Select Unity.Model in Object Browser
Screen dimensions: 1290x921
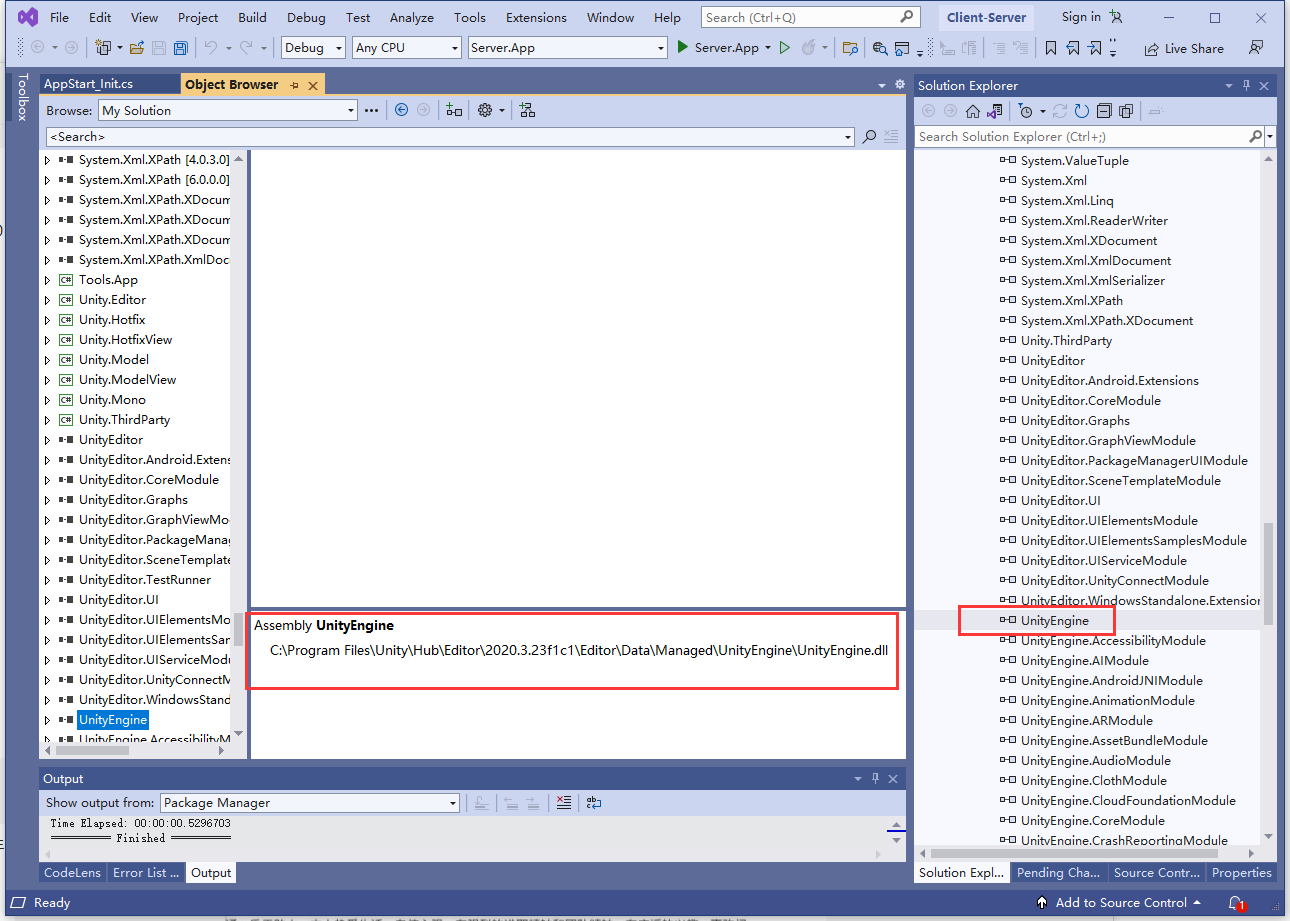pyautogui.click(x=114, y=360)
